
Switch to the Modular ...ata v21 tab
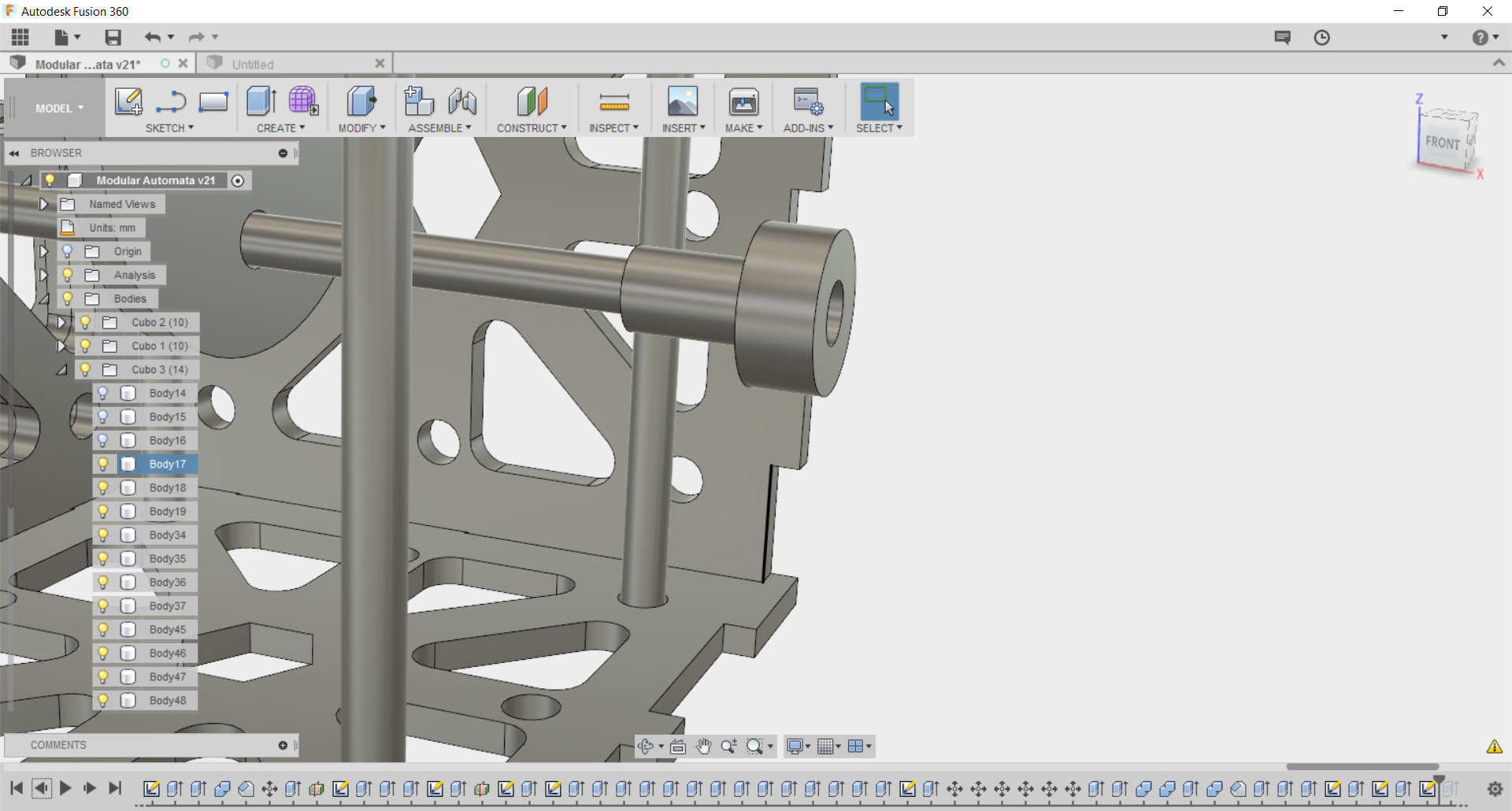click(x=88, y=65)
